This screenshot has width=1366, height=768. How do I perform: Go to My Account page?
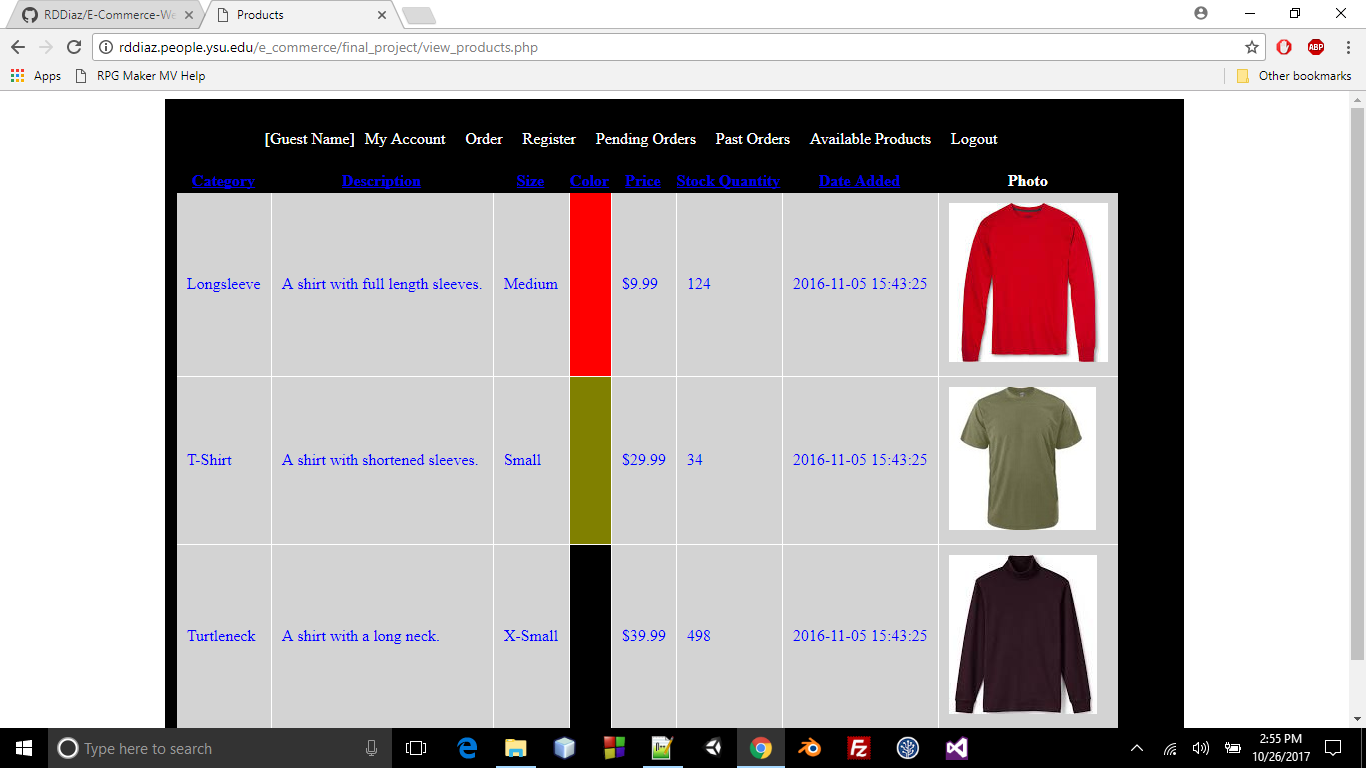pos(405,139)
